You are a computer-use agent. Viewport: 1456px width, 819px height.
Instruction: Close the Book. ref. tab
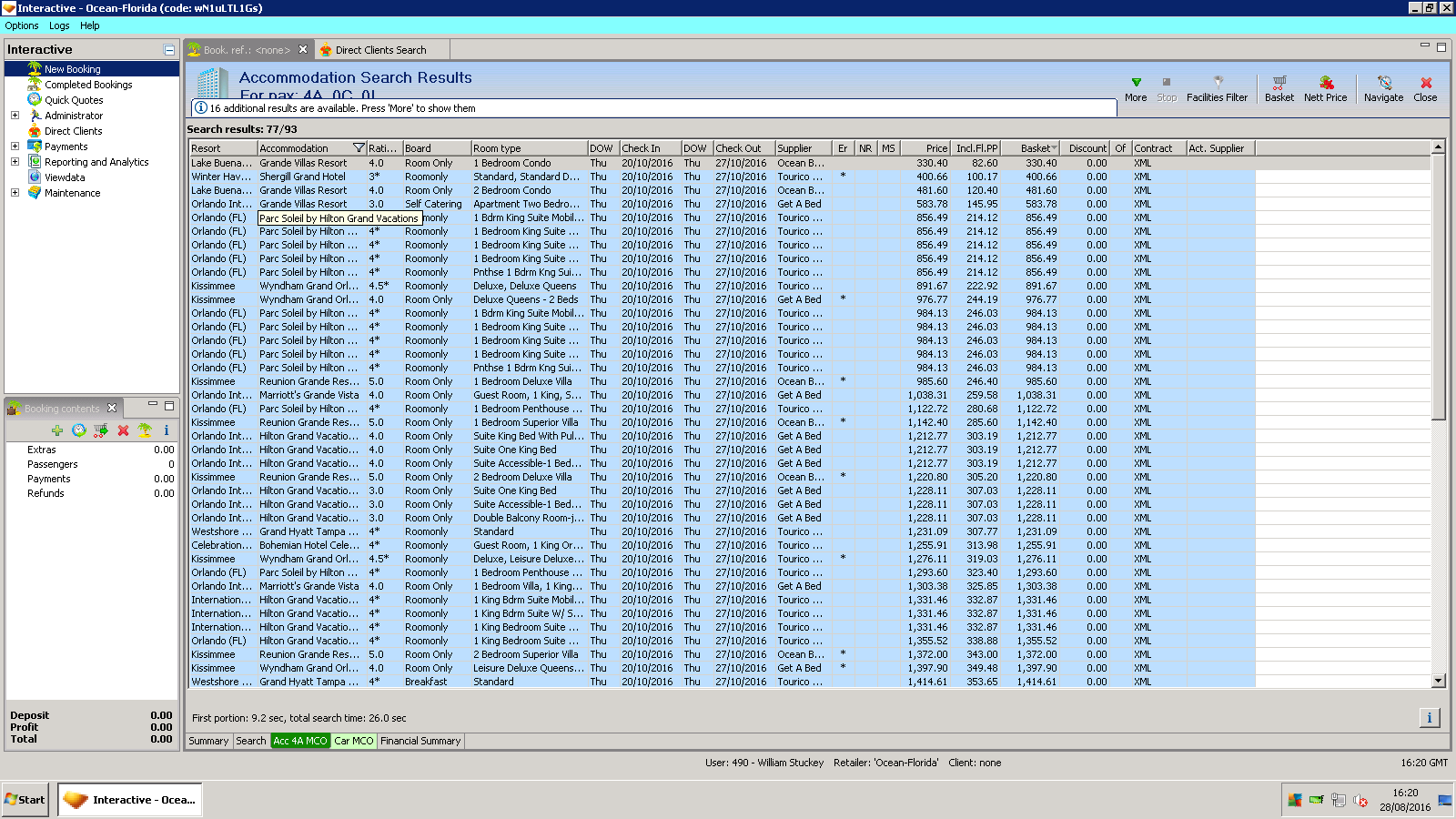pyautogui.click(x=303, y=49)
